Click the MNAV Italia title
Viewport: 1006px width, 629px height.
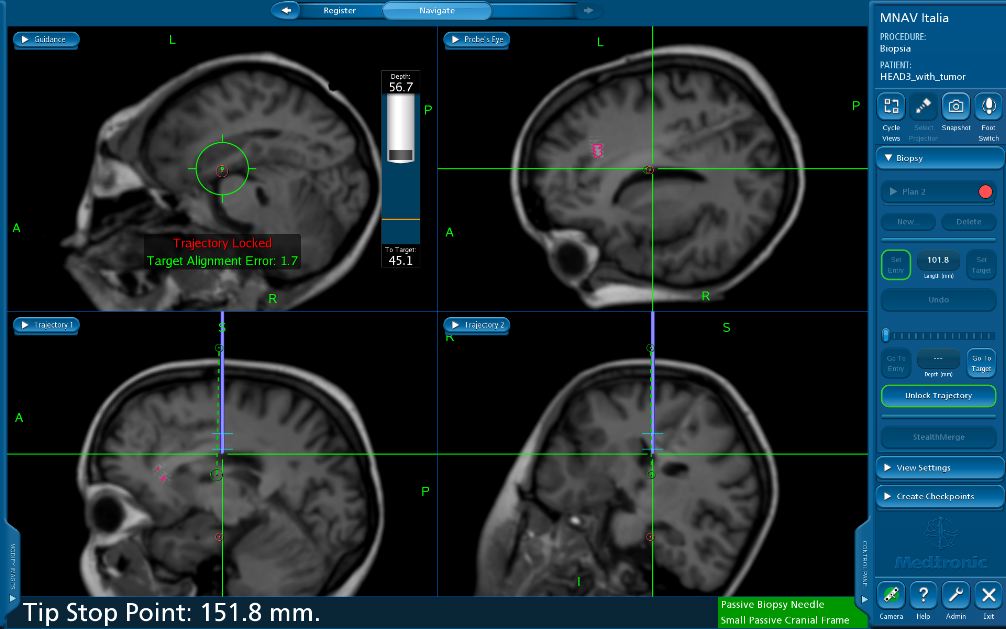914,18
